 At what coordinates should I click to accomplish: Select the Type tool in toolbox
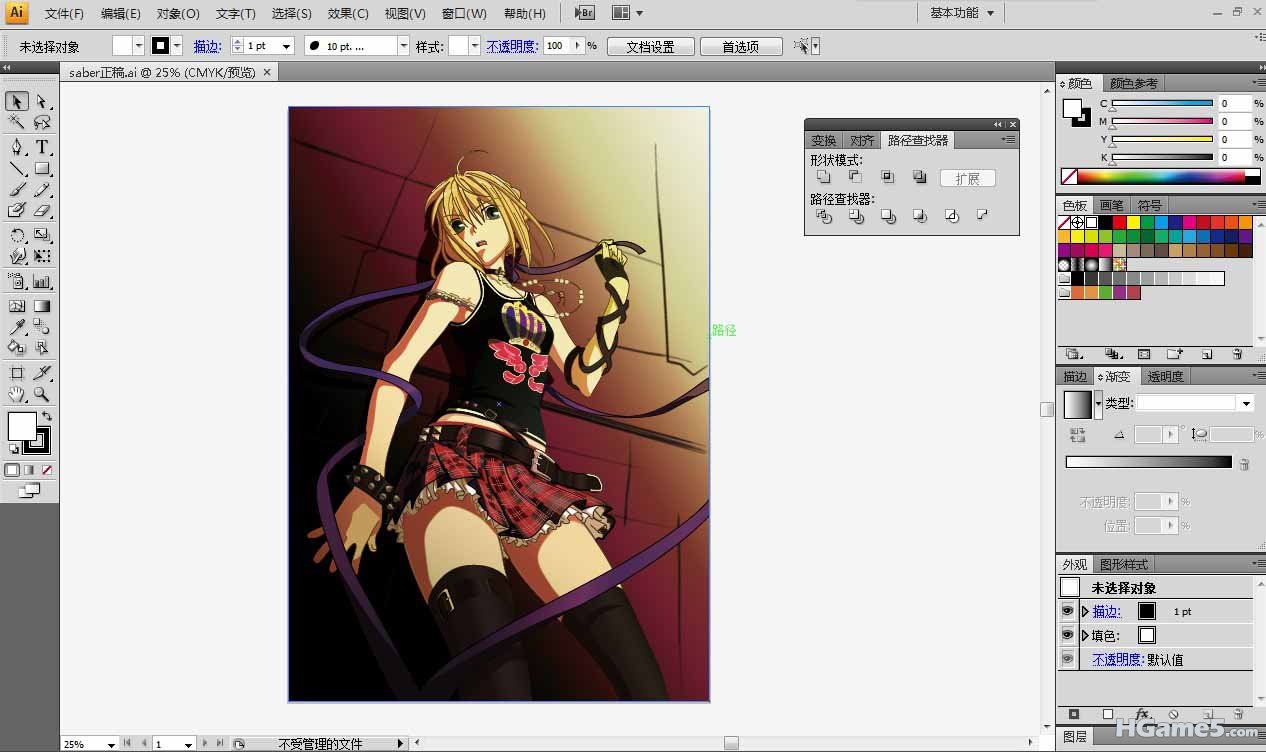(42, 146)
